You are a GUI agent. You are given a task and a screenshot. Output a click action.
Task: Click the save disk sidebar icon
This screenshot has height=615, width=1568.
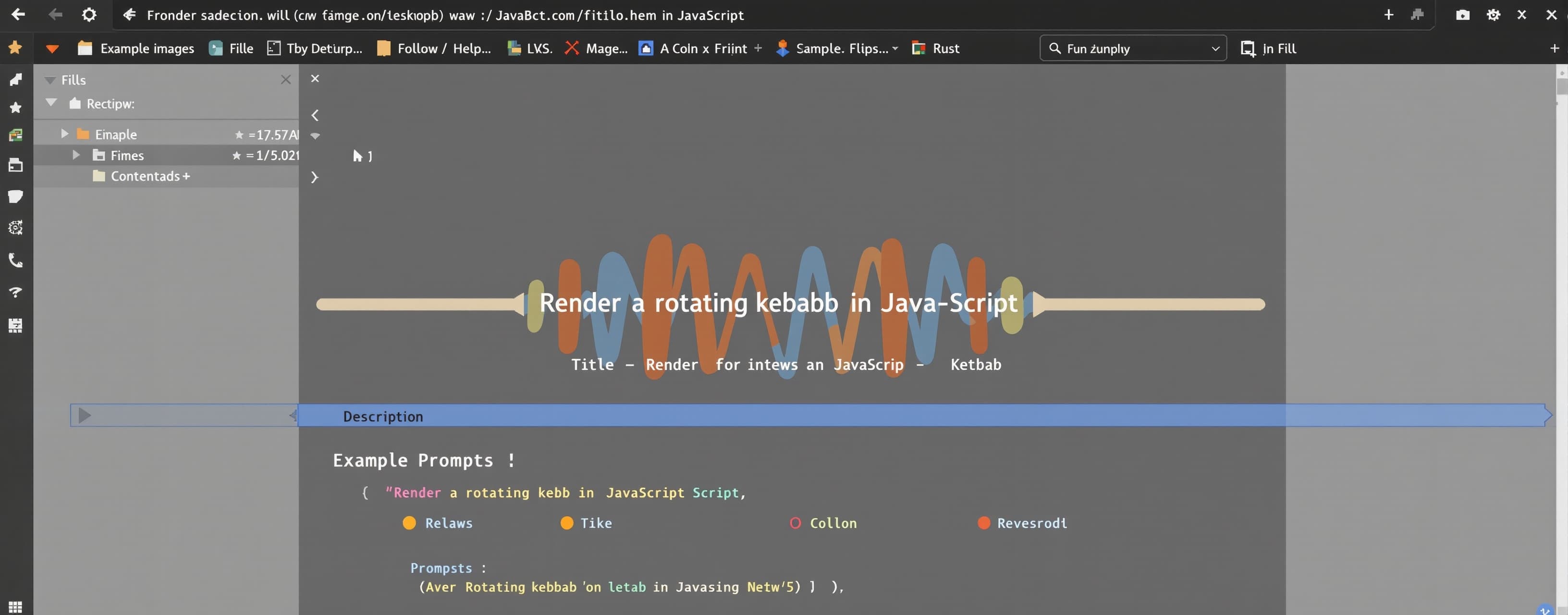15,325
